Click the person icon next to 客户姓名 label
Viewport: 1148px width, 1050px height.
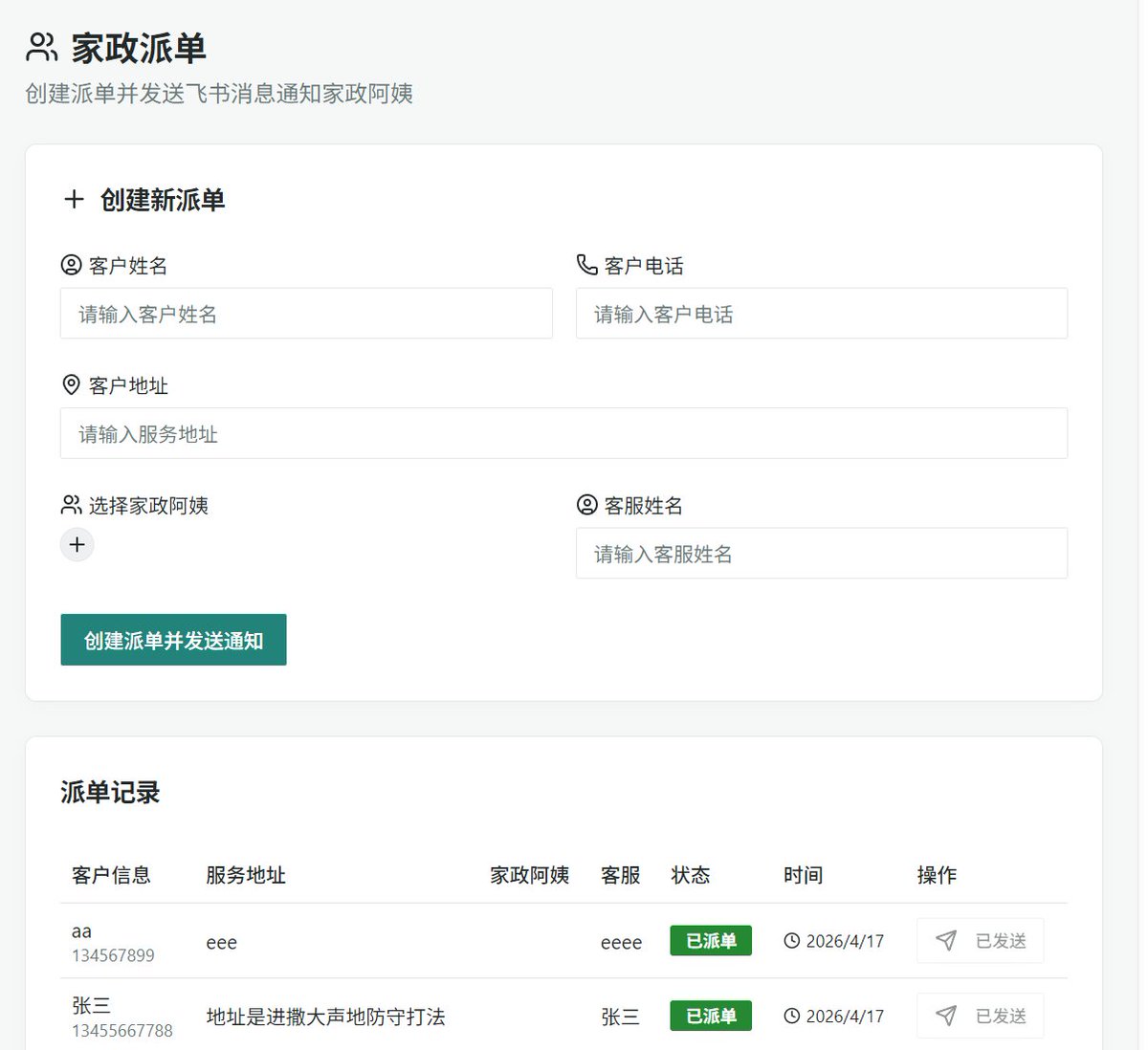click(71, 265)
